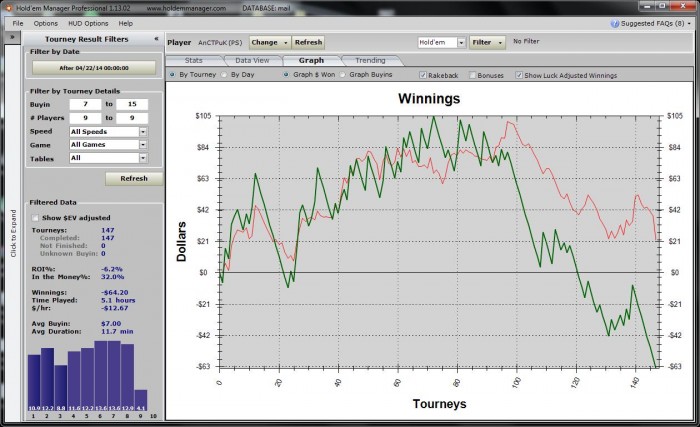
Task: Switch to the Trending tab
Action: point(370,60)
